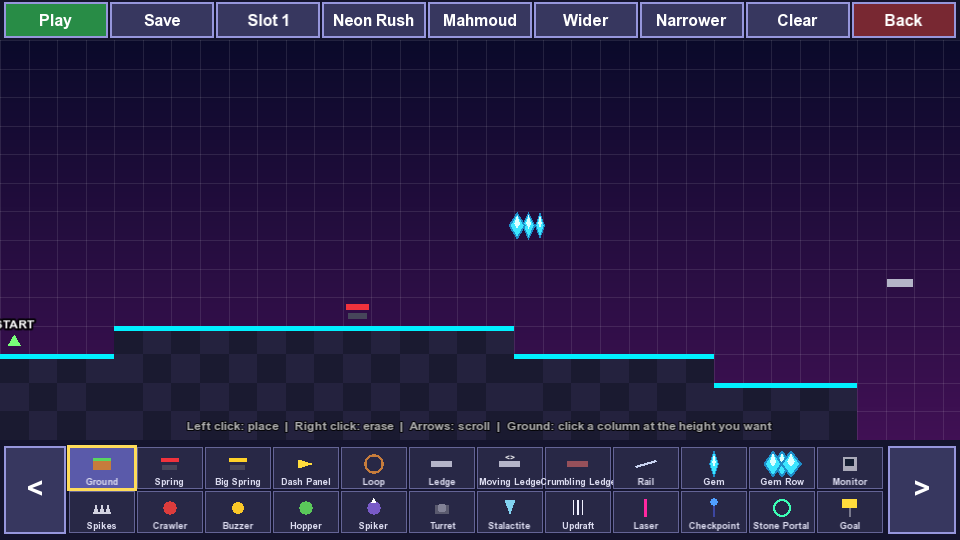Screen dimensions: 960x540
Task: Select the Spiker enemy
Action: (373, 512)
